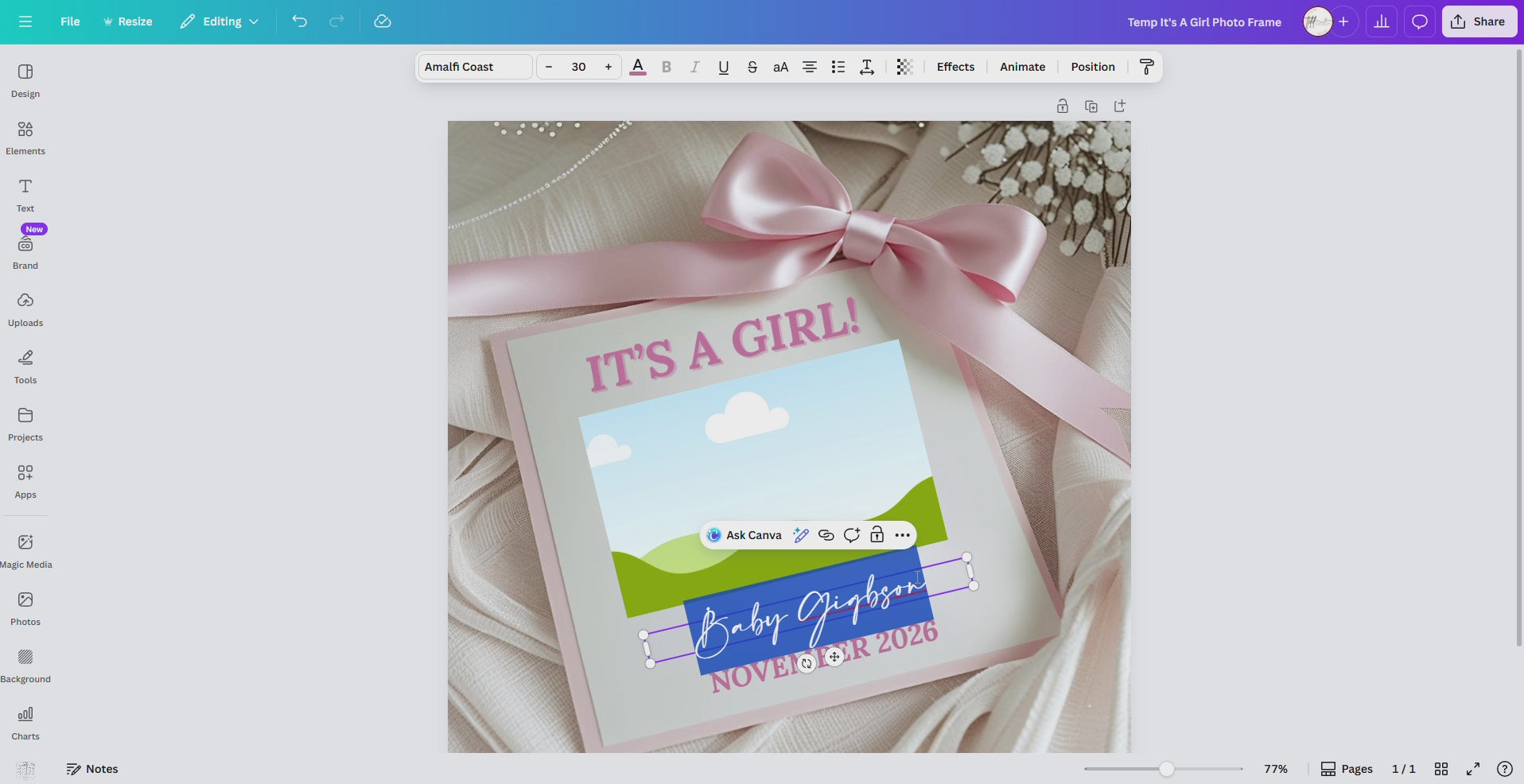The width and height of the screenshot is (1524, 784).
Task: Toggle bold formatting
Action: click(x=666, y=67)
